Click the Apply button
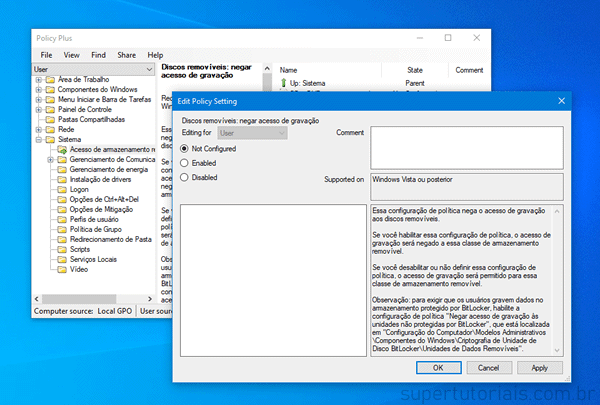600x405 pixels. pos(539,368)
